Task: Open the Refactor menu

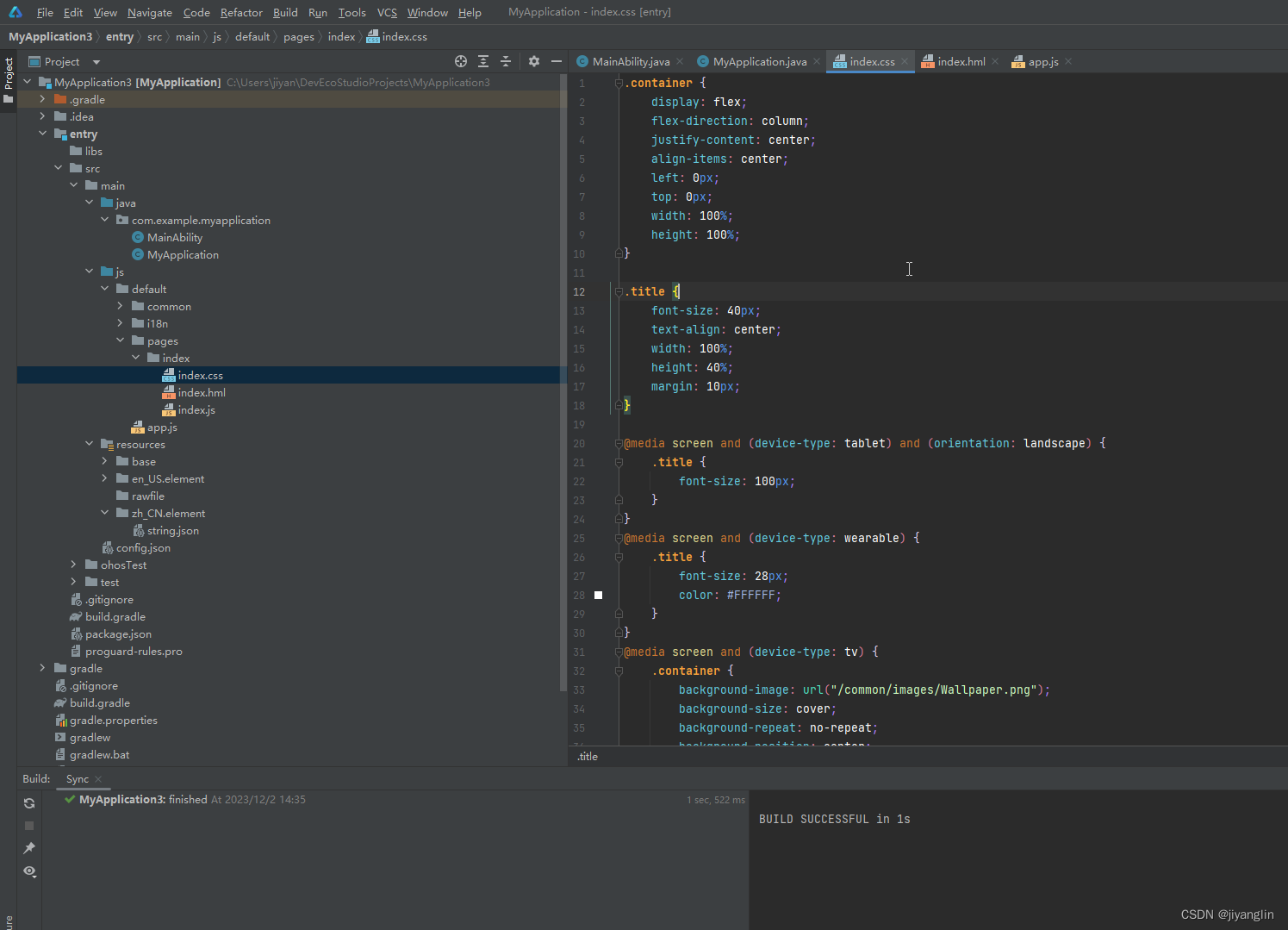Action: point(241,12)
